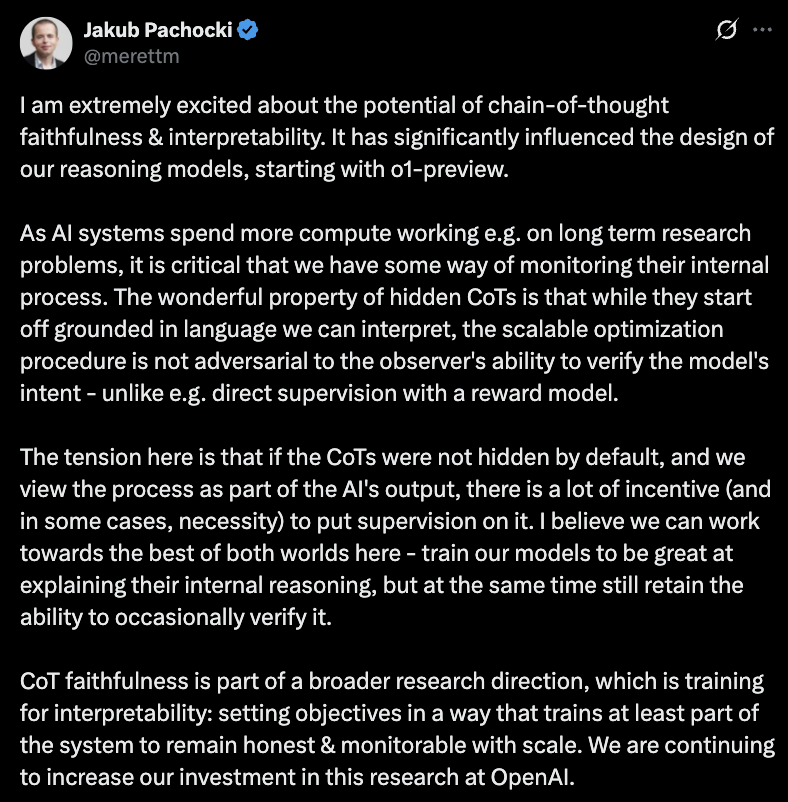Open the Grok explain-post icon
788x802 pixels.
(727, 29)
